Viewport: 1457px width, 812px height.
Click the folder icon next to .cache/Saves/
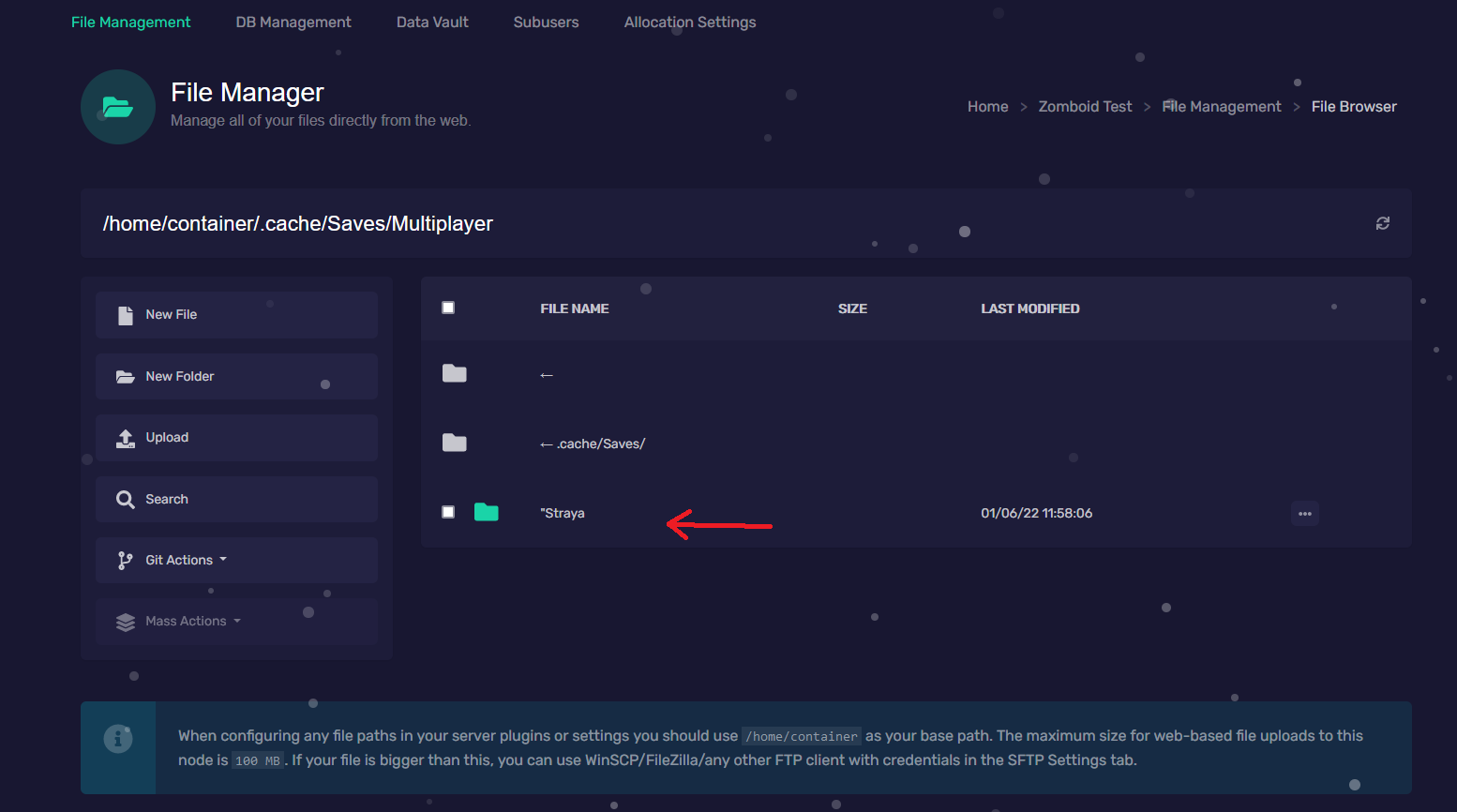(455, 443)
